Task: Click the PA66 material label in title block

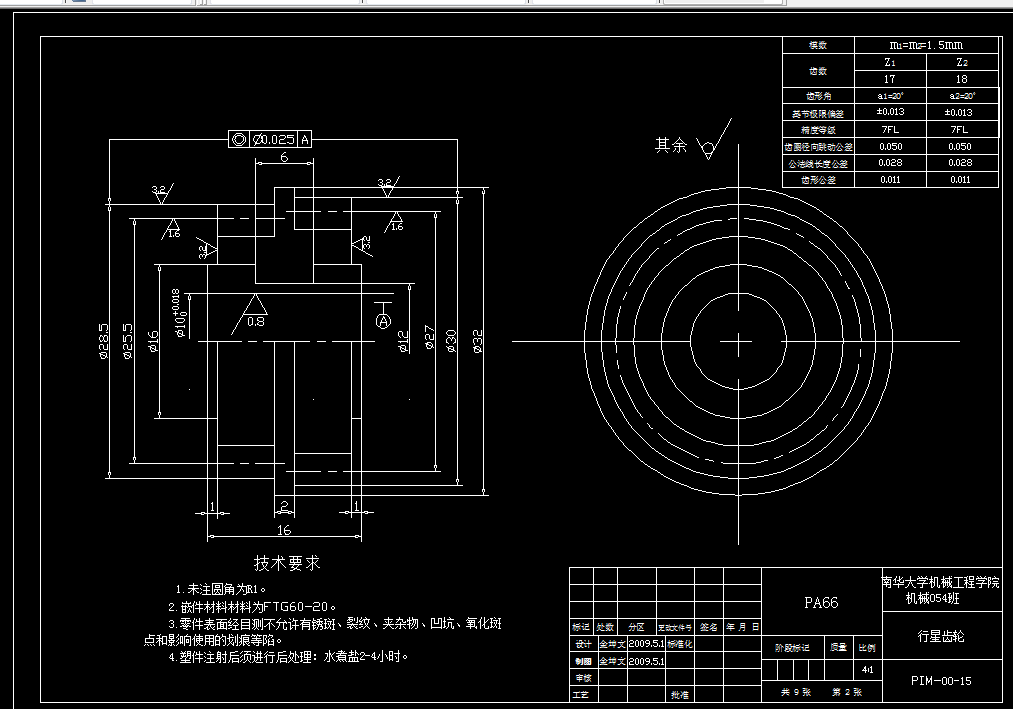Action: [x=821, y=603]
